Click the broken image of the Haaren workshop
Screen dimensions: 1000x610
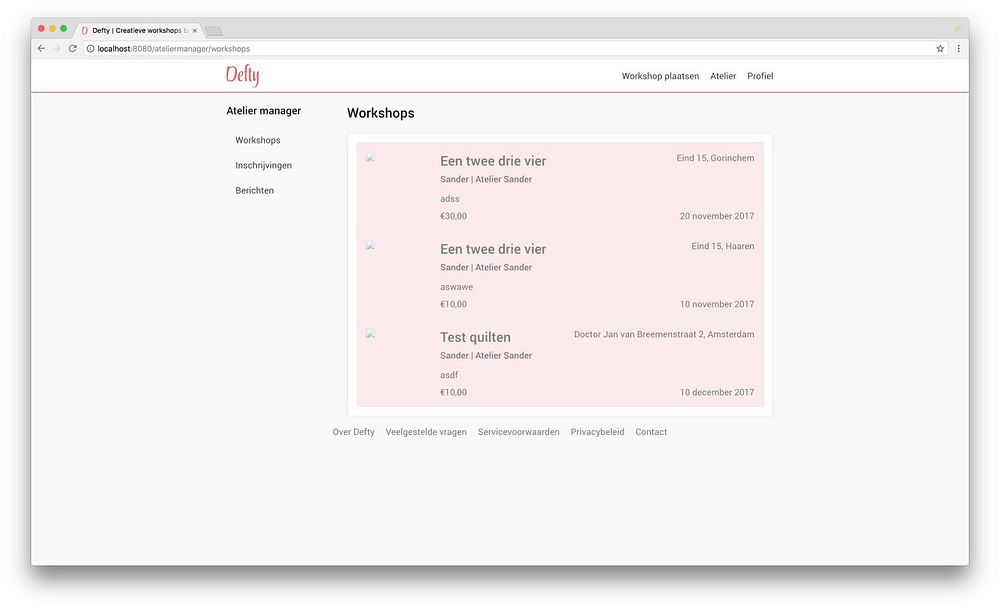pyautogui.click(x=370, y=246)
